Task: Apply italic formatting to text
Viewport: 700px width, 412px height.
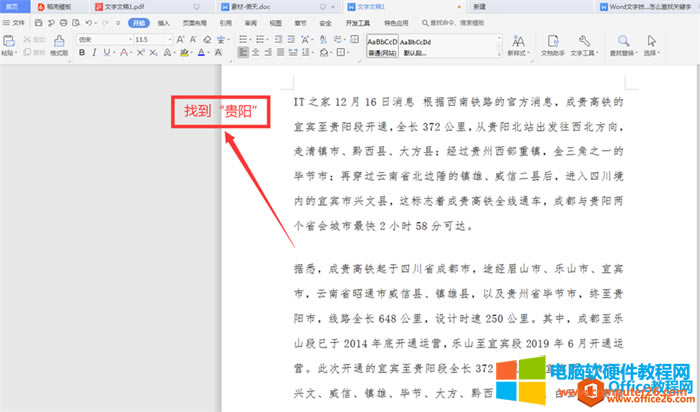Action: pyautogui.click(x=96, y=52)
